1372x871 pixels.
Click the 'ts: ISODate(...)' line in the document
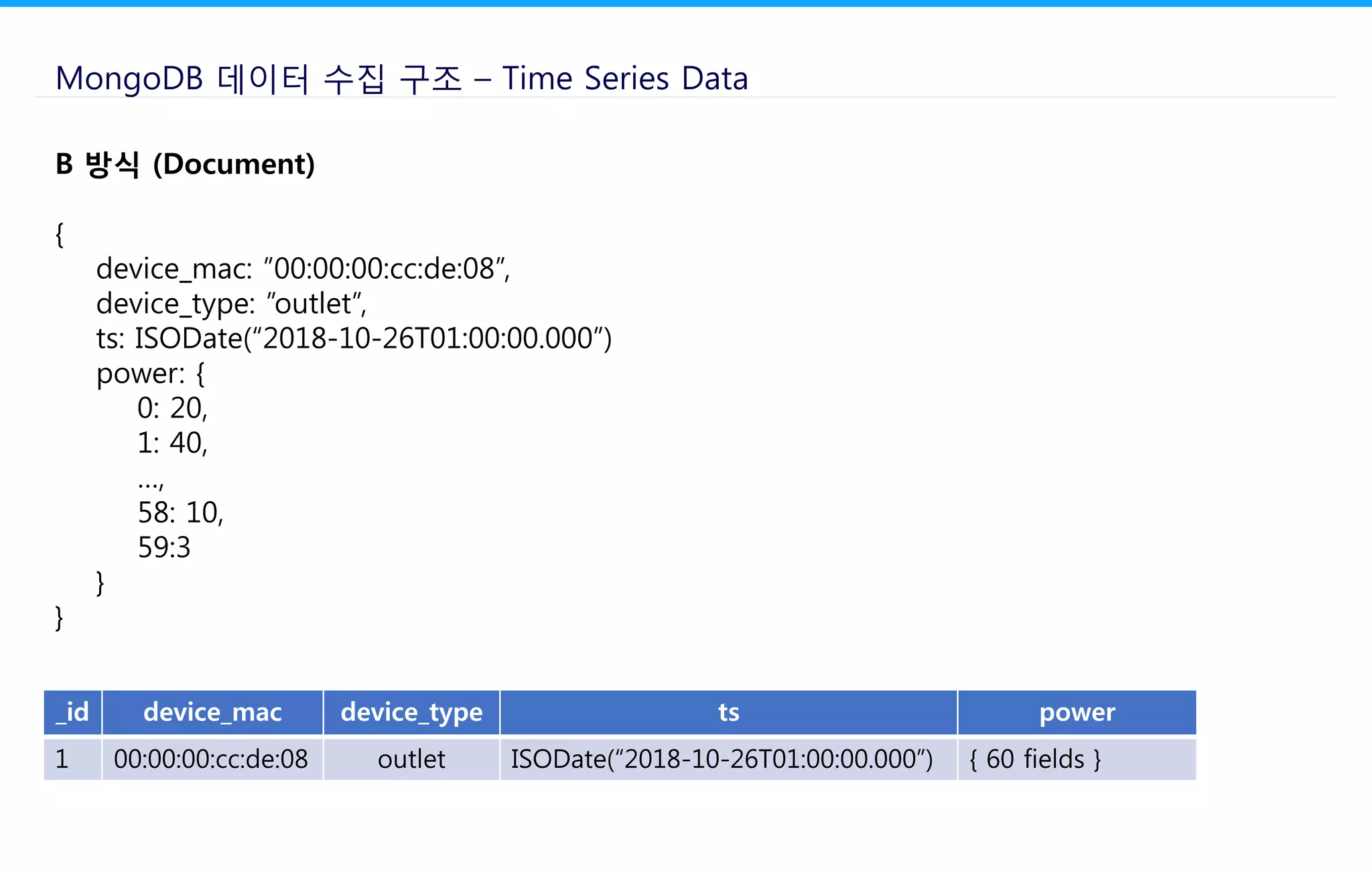[x=354, y=338]
